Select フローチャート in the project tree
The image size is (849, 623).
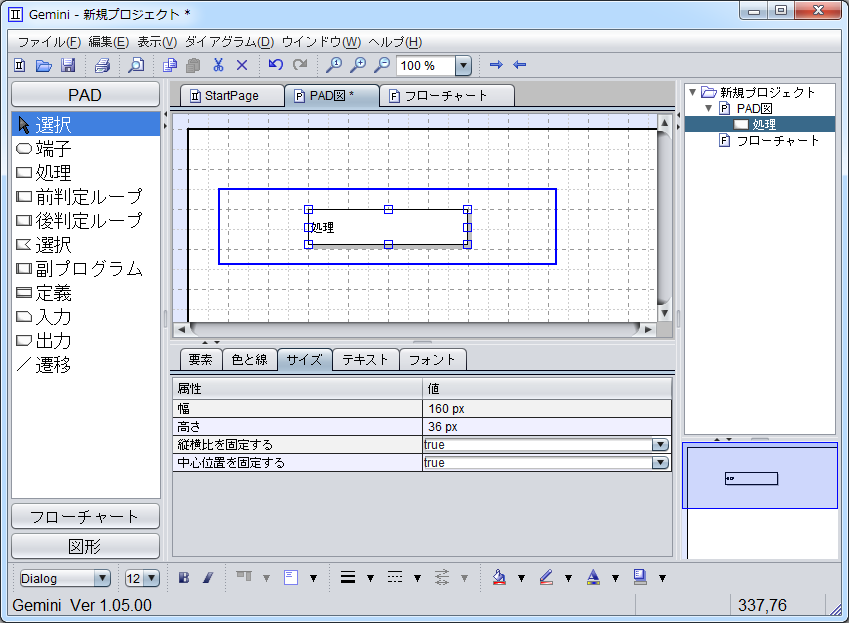(778, 141)
